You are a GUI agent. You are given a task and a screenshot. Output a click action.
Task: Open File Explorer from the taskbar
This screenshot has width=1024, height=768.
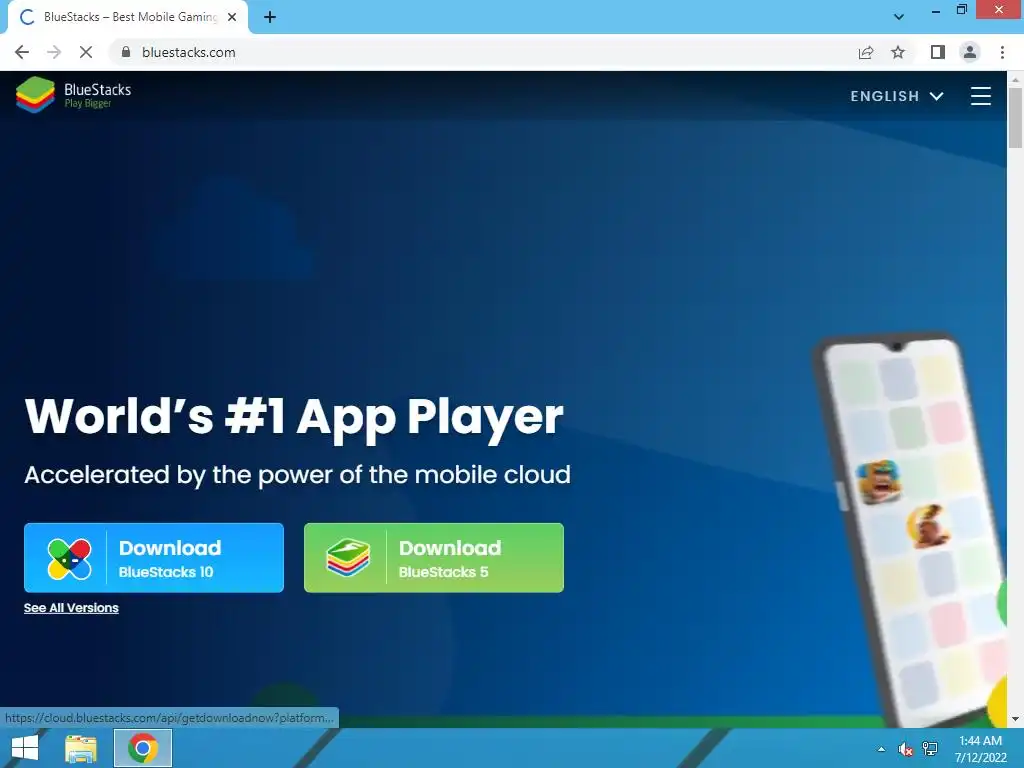click(x=80, y=748)
